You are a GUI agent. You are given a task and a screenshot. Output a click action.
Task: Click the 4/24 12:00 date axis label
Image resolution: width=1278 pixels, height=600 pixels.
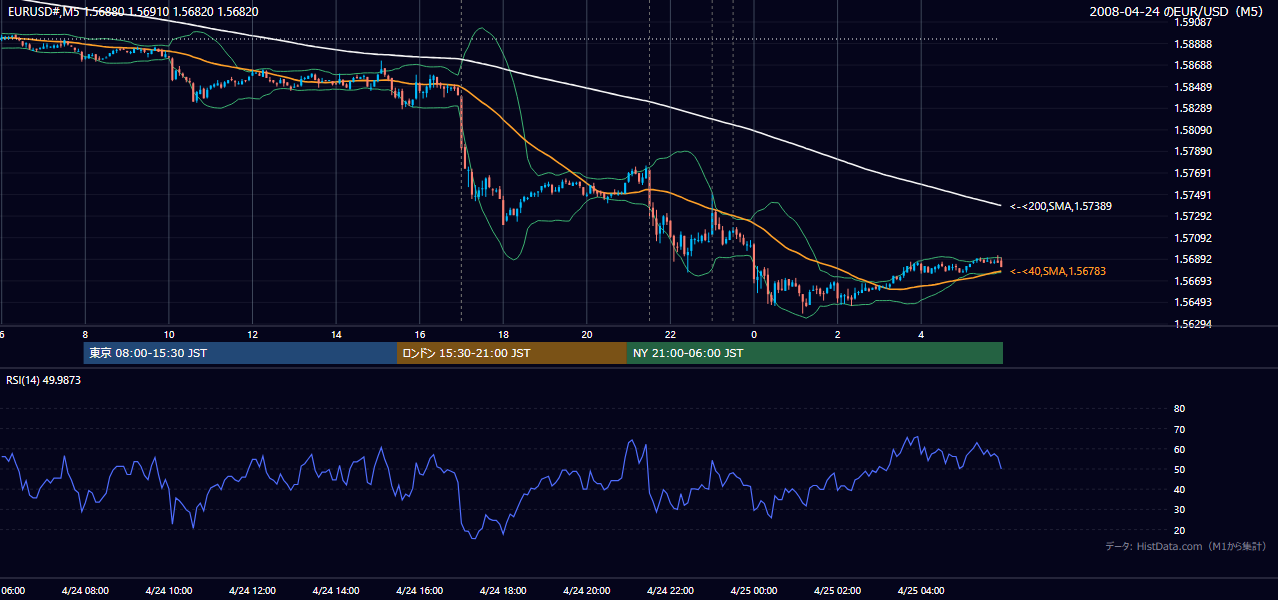252,591
